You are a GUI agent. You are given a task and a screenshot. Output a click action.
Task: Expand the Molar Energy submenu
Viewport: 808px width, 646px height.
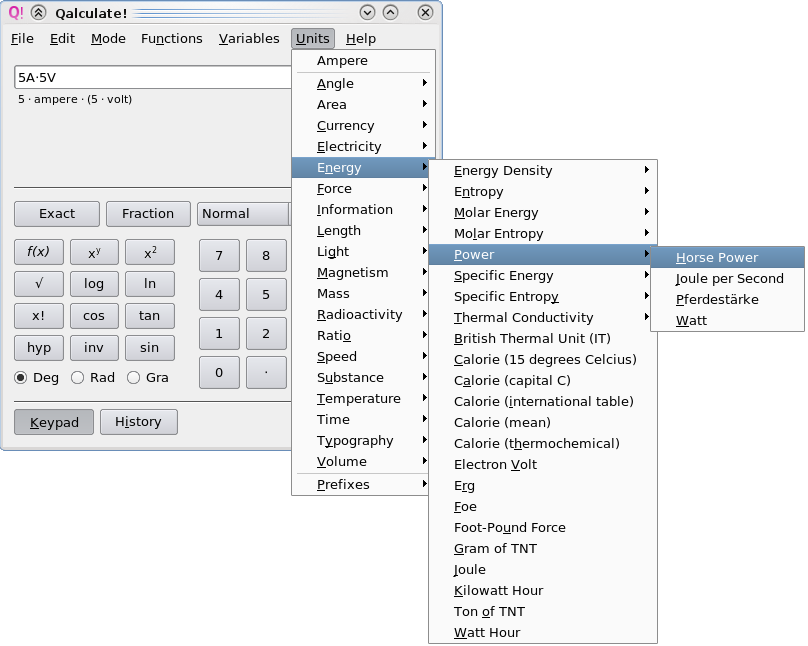click(543, 213)
